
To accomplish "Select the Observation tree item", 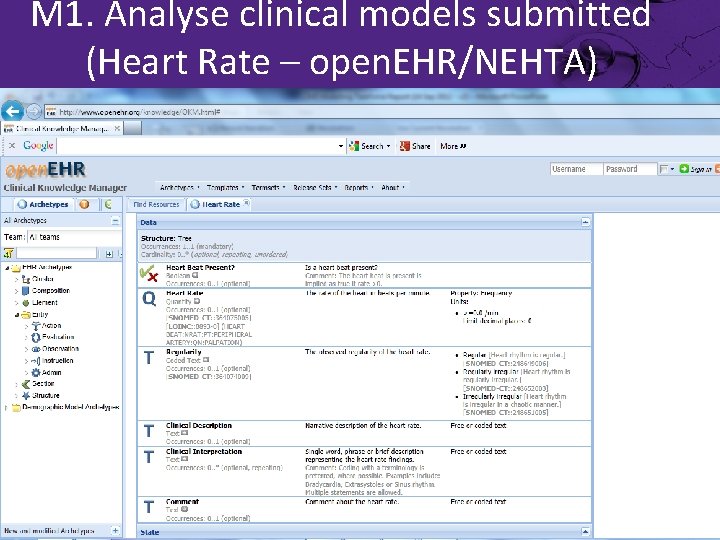I will coord(60,349).
